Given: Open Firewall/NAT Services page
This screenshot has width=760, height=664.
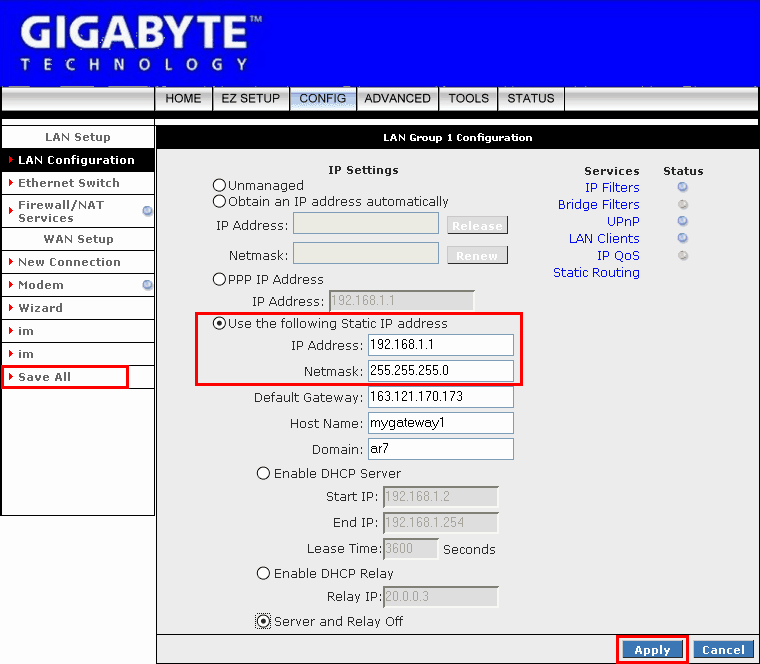Looking at the screenshot, I should [x=78, y=211].
